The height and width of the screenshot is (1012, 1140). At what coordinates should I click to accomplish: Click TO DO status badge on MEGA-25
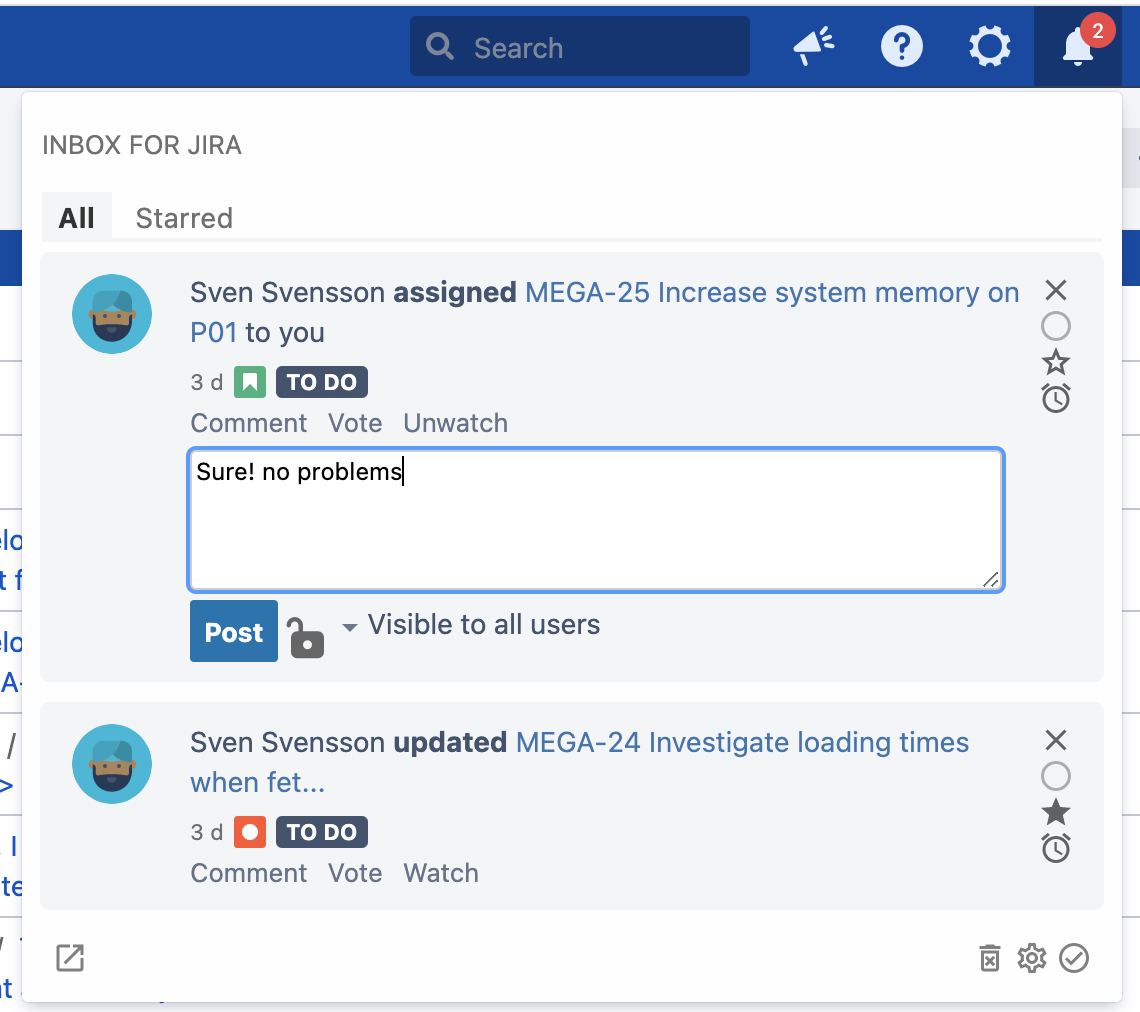321,382
